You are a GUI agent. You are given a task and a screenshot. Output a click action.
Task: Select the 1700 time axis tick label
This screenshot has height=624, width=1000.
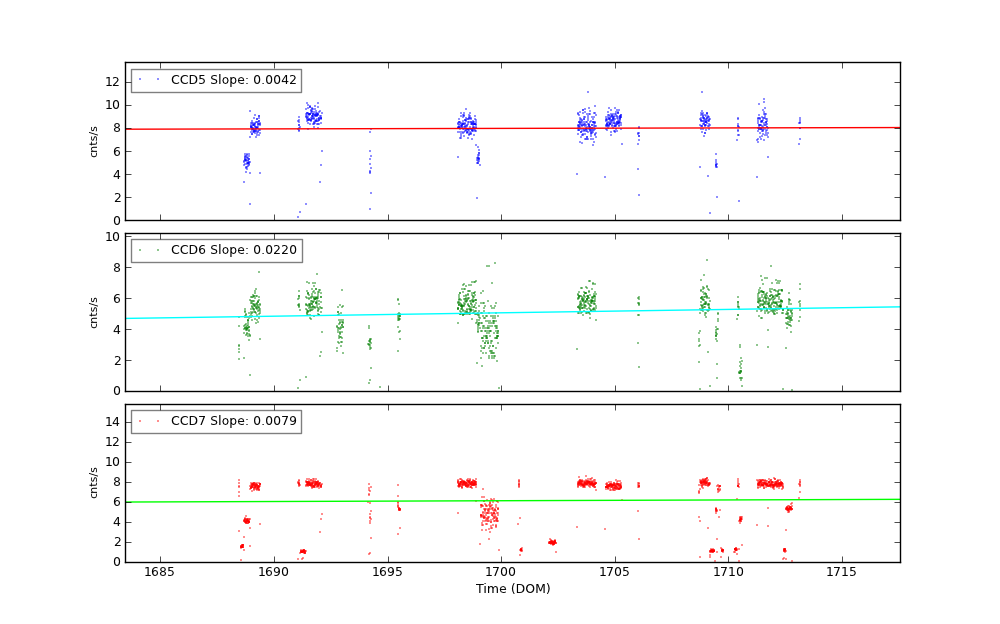click(x=501, y=572)
